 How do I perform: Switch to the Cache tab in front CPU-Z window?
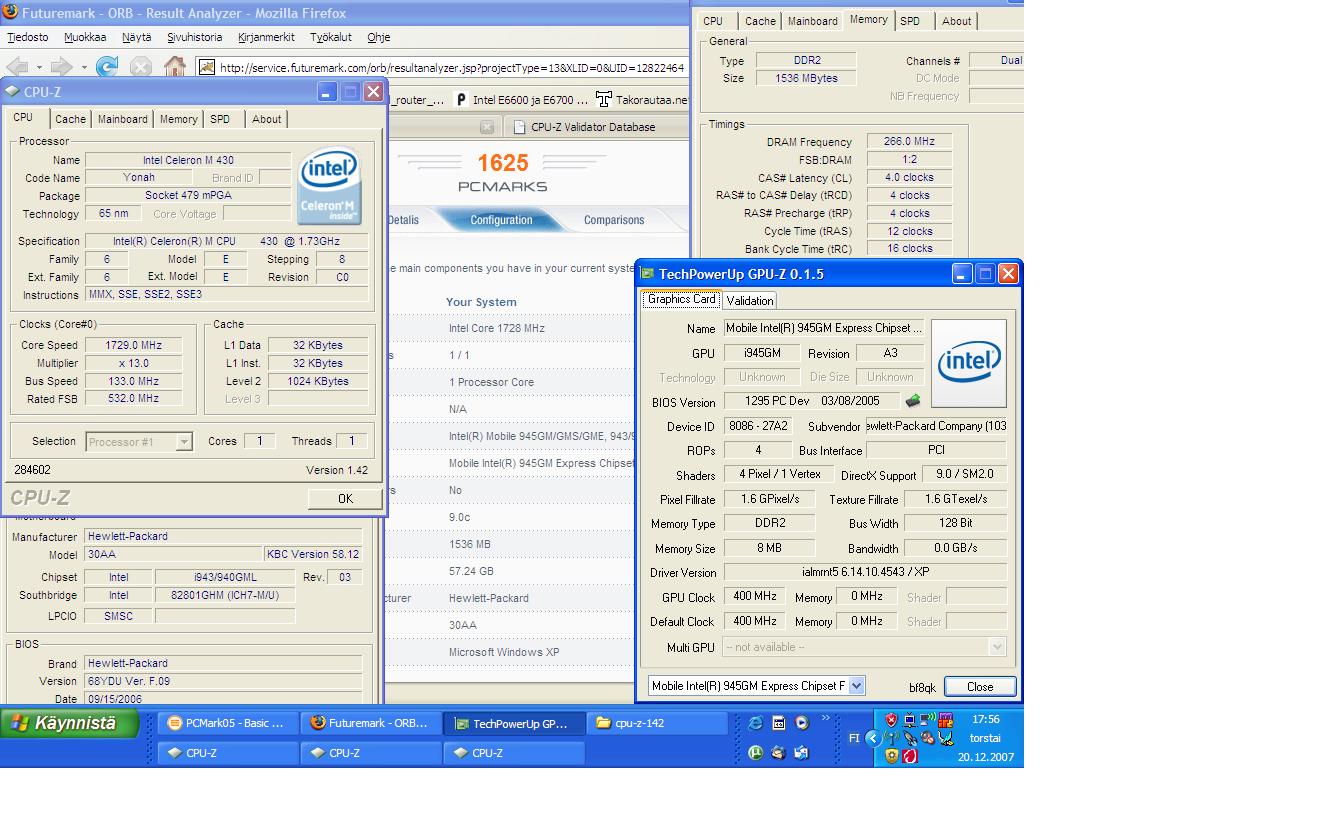point(70,119)
